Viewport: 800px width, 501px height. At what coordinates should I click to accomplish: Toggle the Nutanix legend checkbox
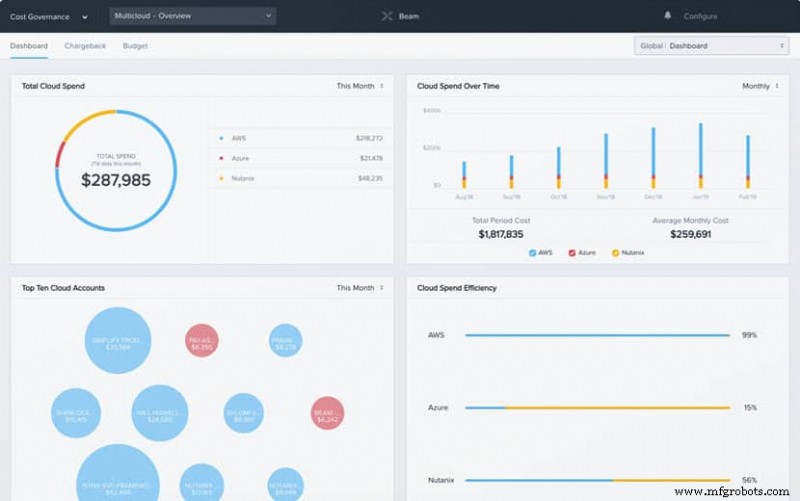tap(615, 253)
